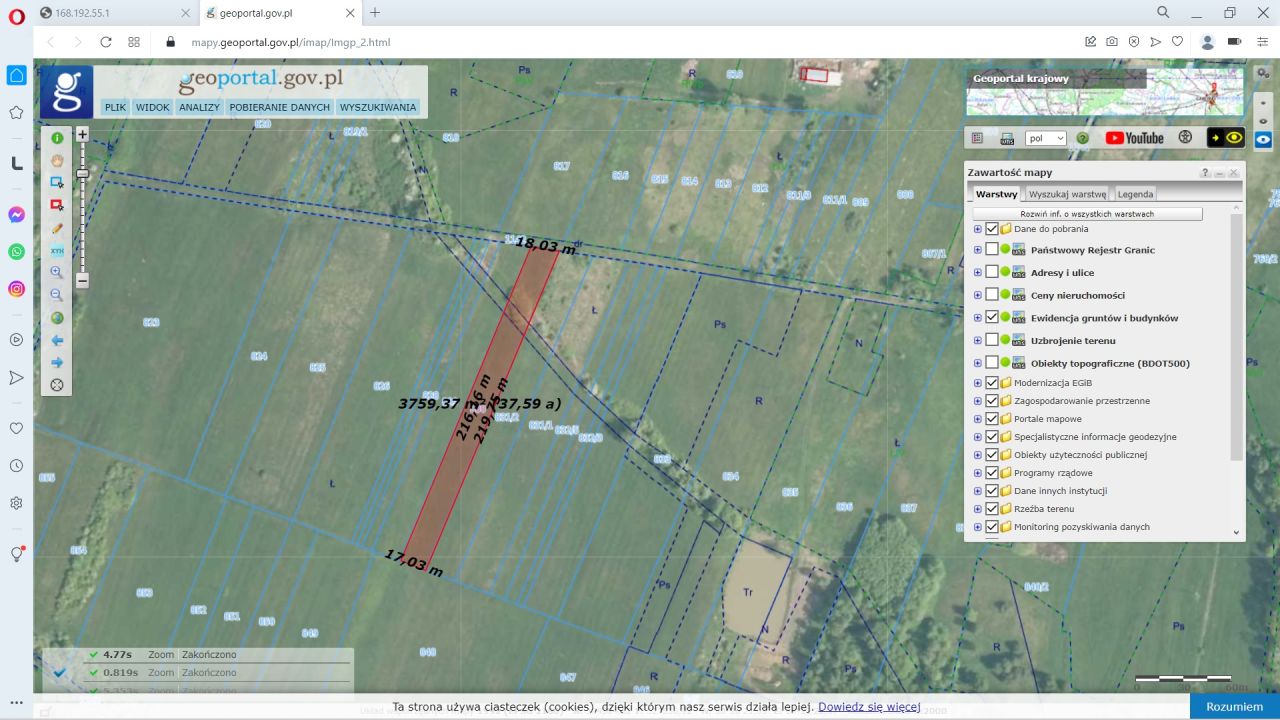1280x720 pixels.
Task: Expand the Rzeźba terenu tree node
Action: click(978, 509)
